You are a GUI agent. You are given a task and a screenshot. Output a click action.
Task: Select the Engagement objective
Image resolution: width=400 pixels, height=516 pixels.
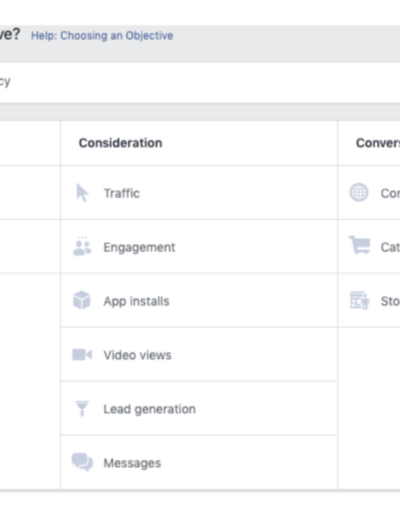[199, 247]
